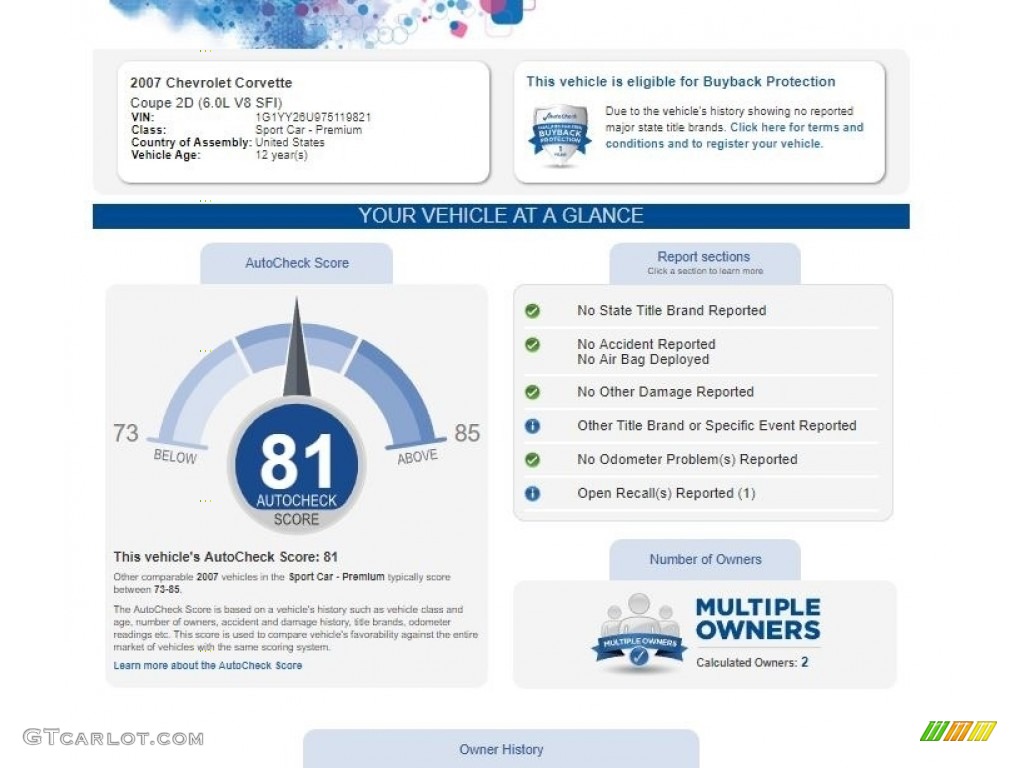This screenshot has width=1024, height=768.
Task: Open the Owner History tab
Action: pyautogui.click(x=501, y=749)
